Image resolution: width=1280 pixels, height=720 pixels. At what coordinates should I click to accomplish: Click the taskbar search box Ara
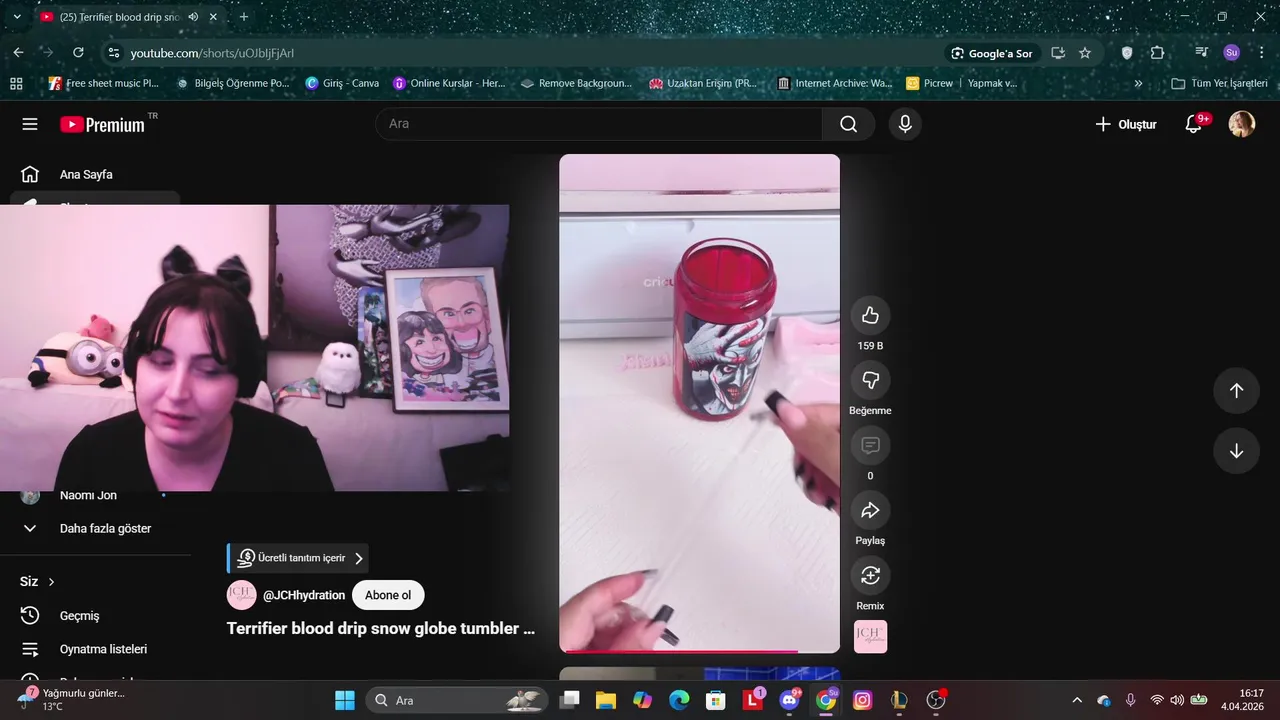coord(456,700)
